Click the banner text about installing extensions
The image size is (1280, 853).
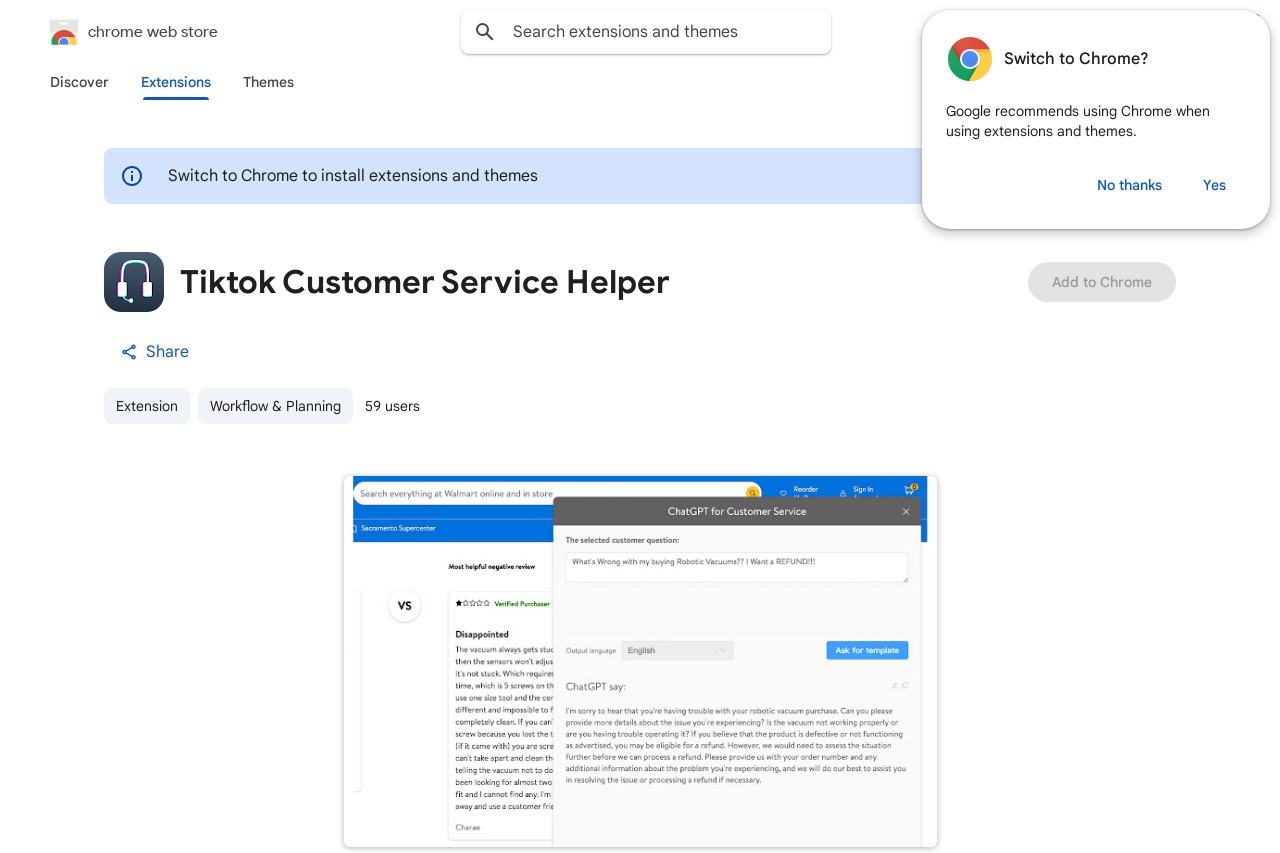[x=353, y=176]
